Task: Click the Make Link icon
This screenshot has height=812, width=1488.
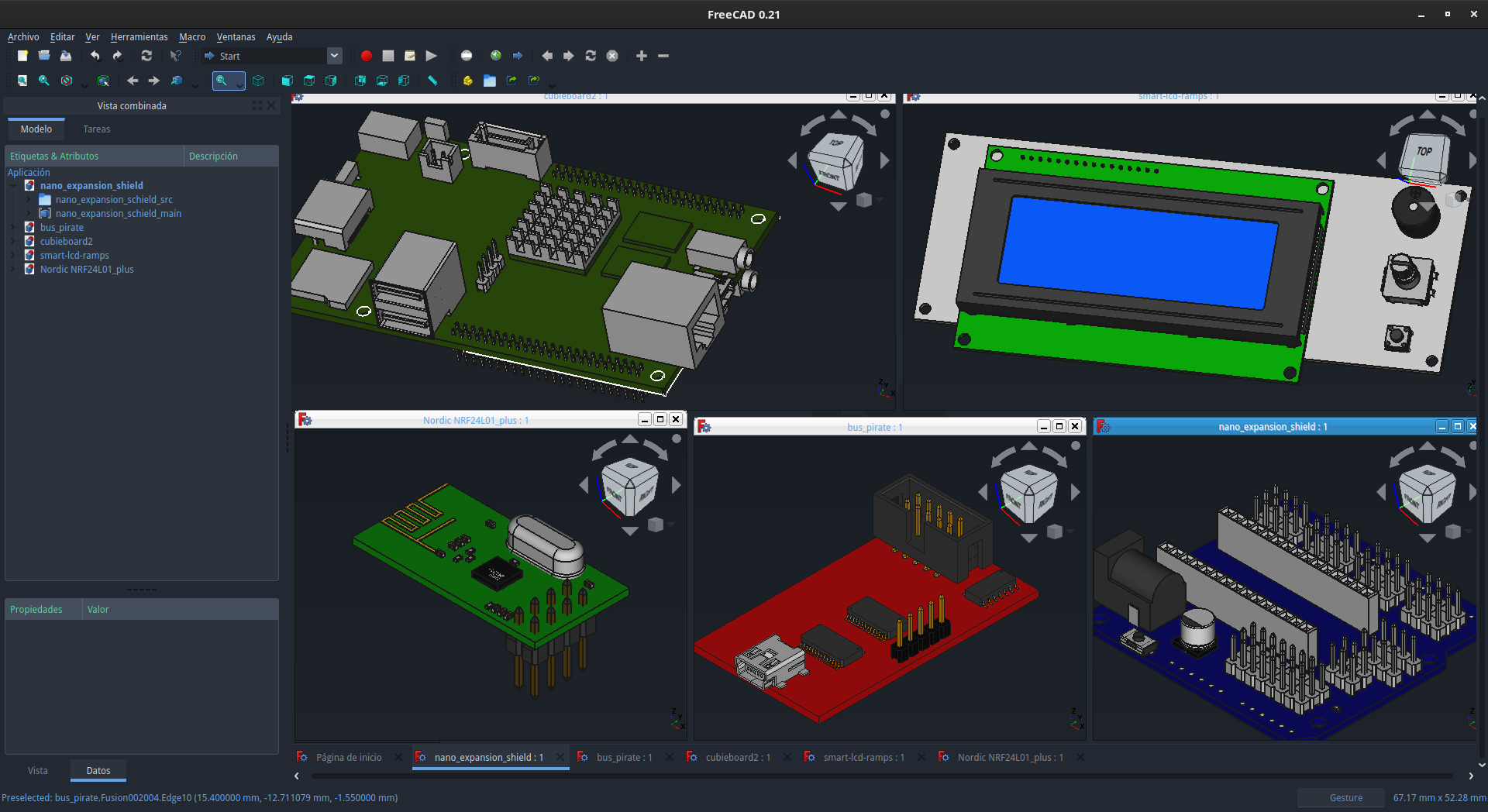Action: (511, 81)
